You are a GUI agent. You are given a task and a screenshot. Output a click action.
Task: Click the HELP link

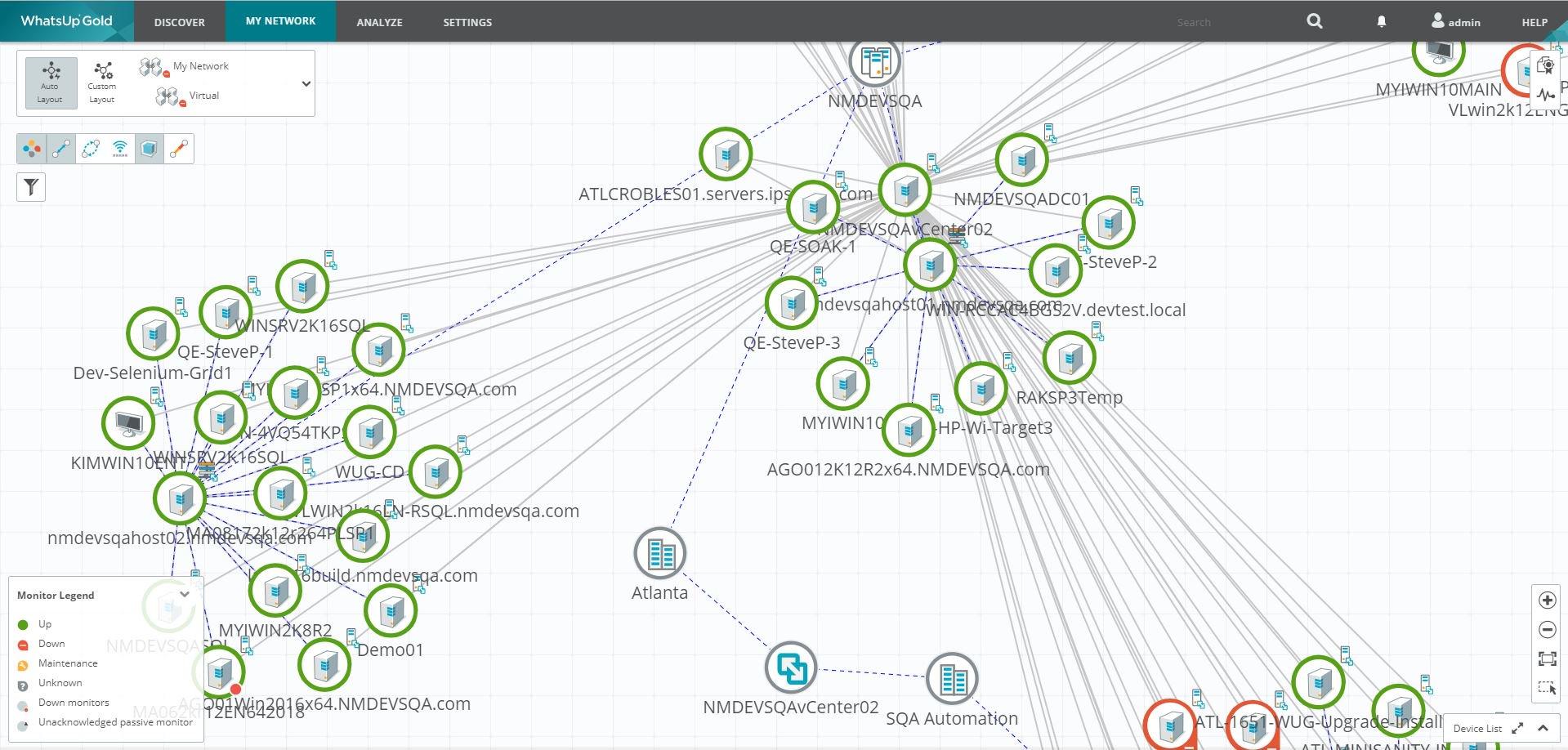(1534, 22)
